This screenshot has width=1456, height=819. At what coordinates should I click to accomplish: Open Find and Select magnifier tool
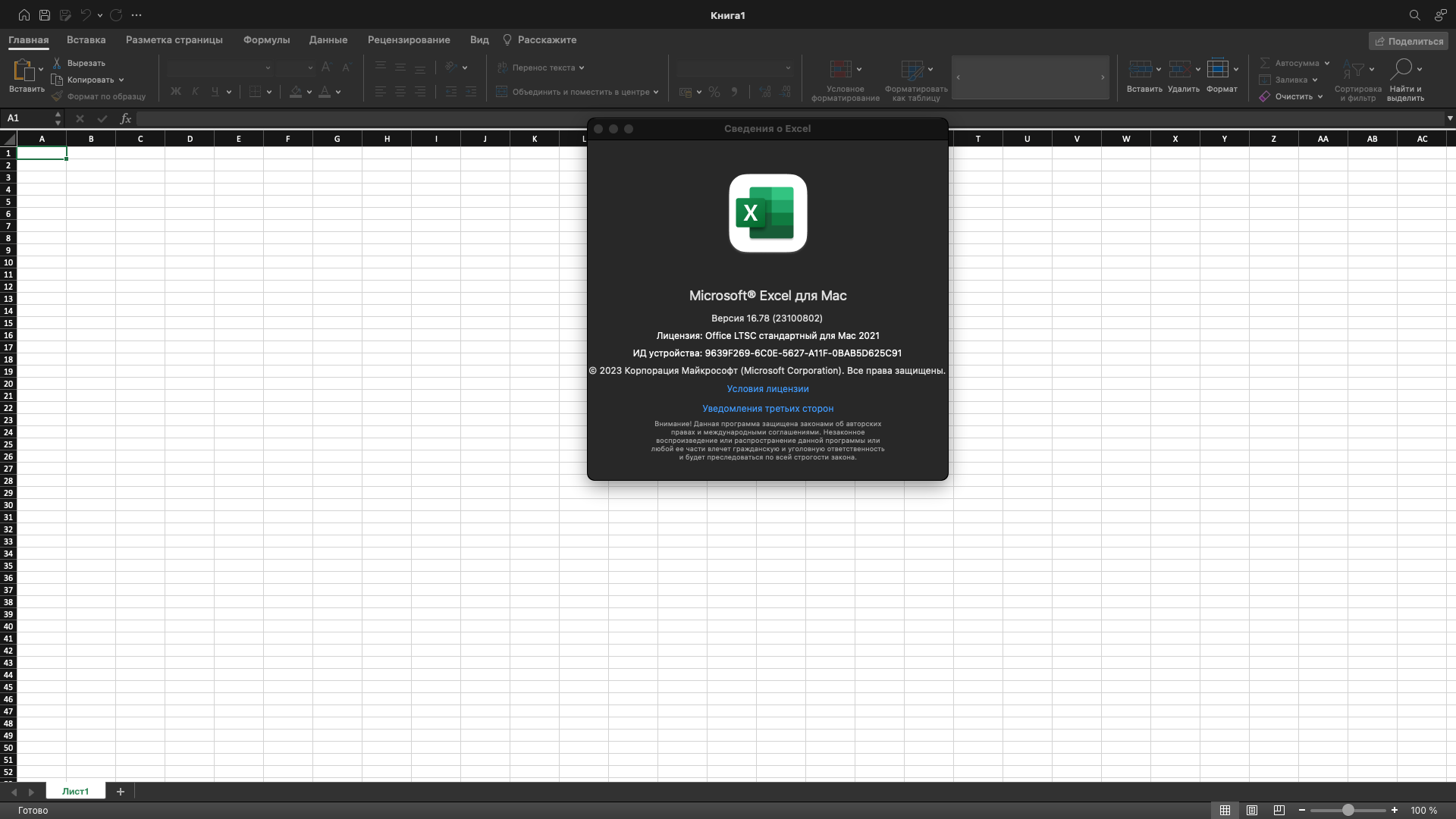coord(1401,70)
